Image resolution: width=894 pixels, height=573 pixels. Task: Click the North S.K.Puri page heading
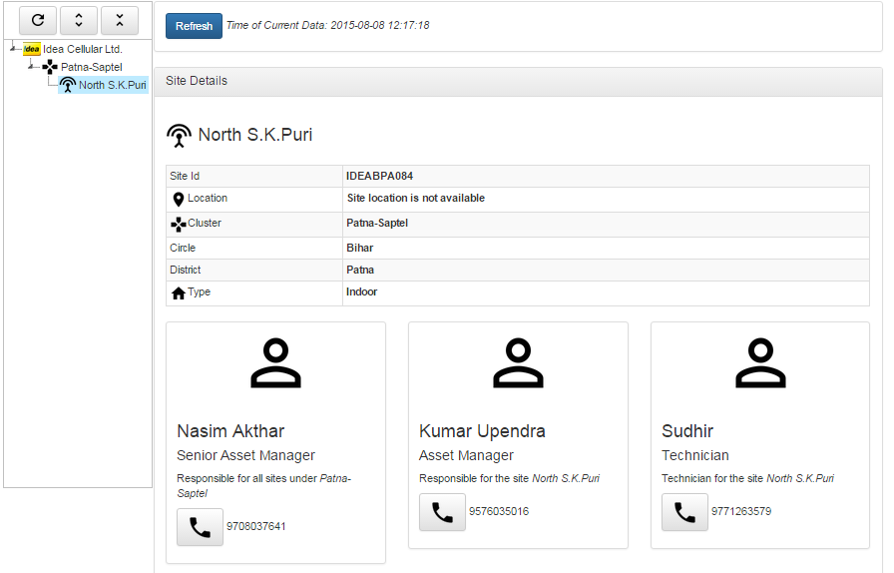point(255,135)
